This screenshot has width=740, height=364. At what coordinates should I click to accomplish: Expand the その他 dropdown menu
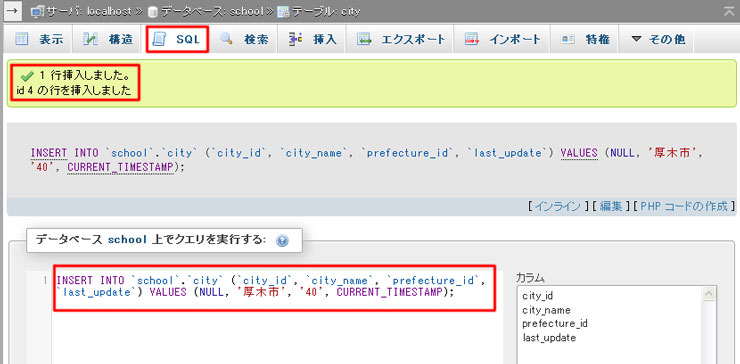point(657,40)
